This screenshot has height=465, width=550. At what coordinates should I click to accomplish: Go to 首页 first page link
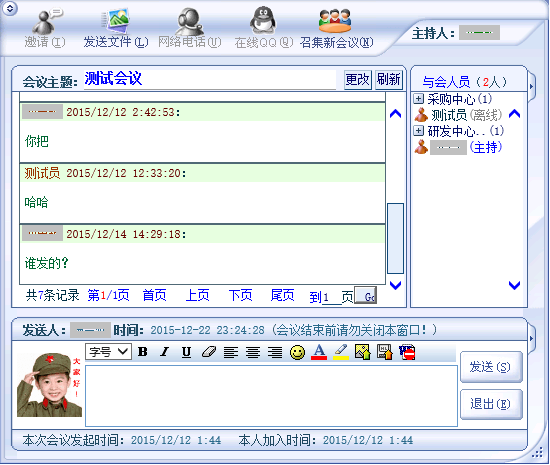[x=154, y=295]
